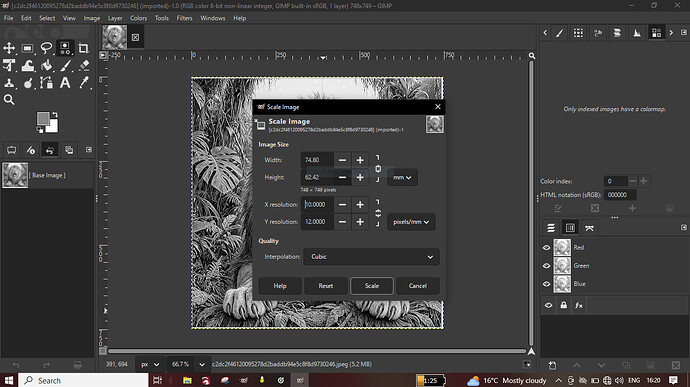The height and width of the screenshot is (387, 690).
Task: Select the Base Image entry in undo history
Action: pyautogui.click(x=47, y=175)
